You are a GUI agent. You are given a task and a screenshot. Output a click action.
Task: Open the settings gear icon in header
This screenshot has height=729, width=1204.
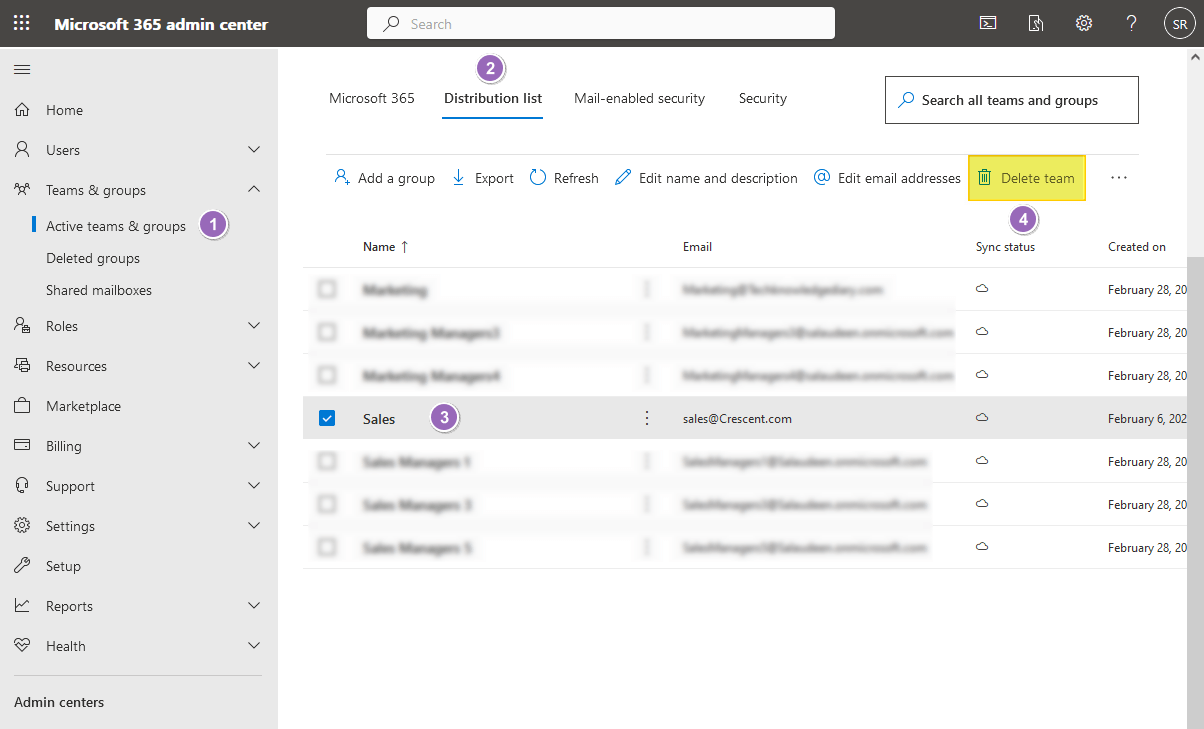[1084, 23]
